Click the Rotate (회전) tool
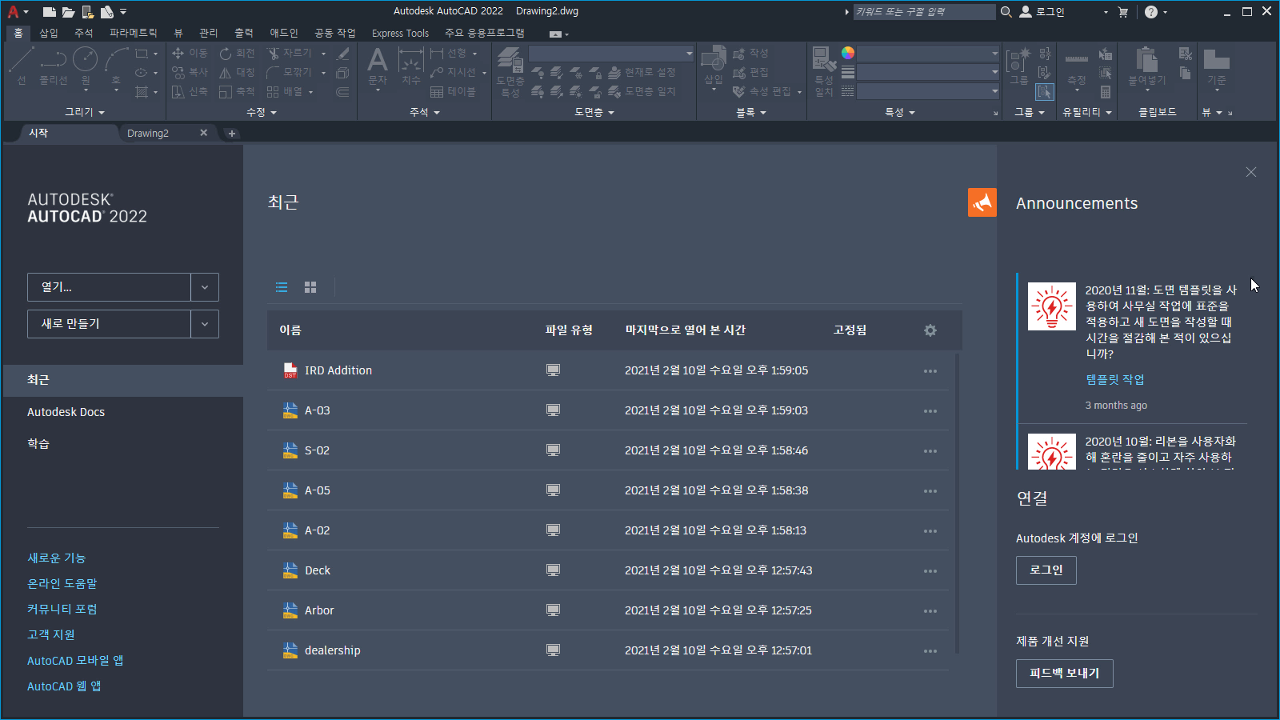This screenshot has height=720, width=1280. 238,53
